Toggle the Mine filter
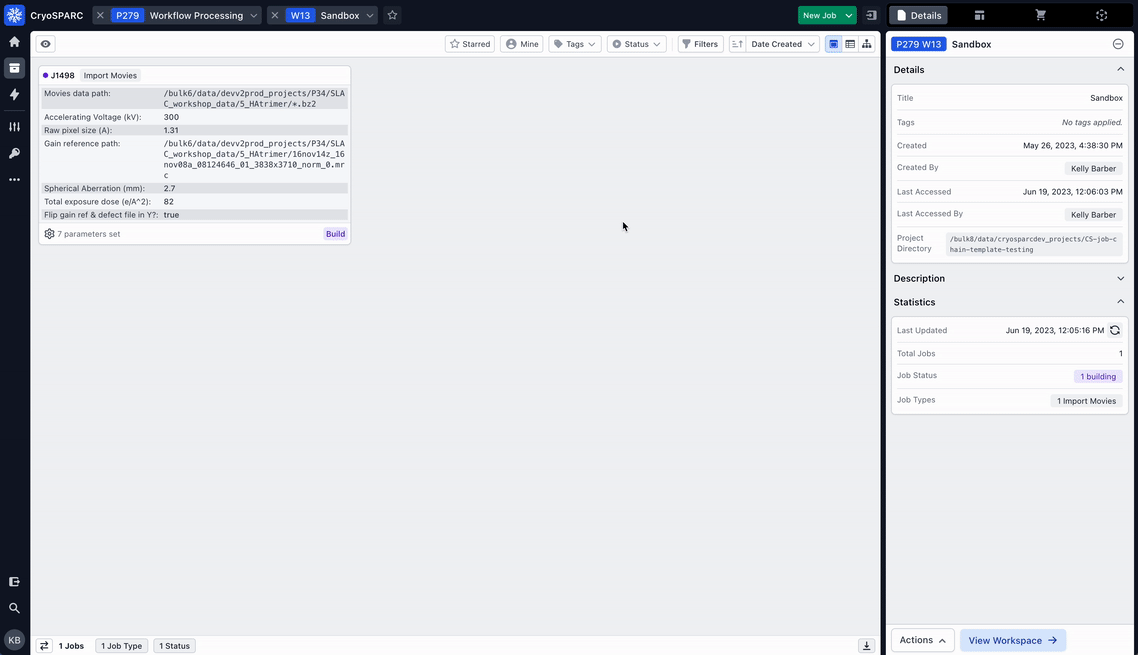The height and width of the screenshot is (655, 1138). click(522, 44)
